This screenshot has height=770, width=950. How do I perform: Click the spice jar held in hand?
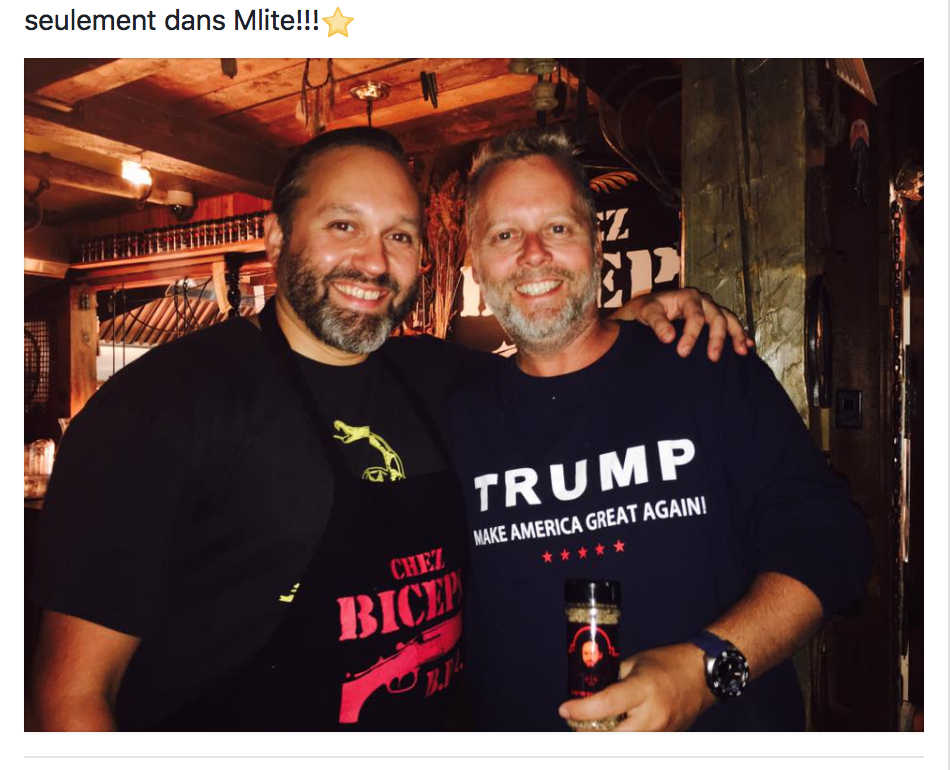point(593,651)
